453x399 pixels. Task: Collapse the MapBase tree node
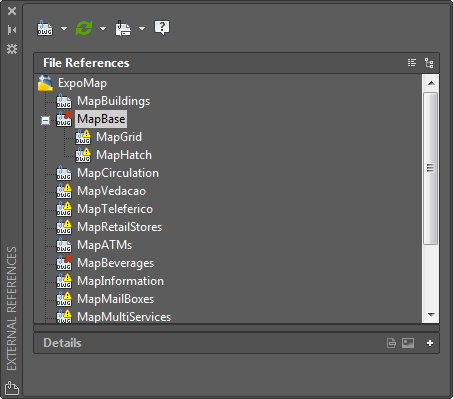[46, 120]
